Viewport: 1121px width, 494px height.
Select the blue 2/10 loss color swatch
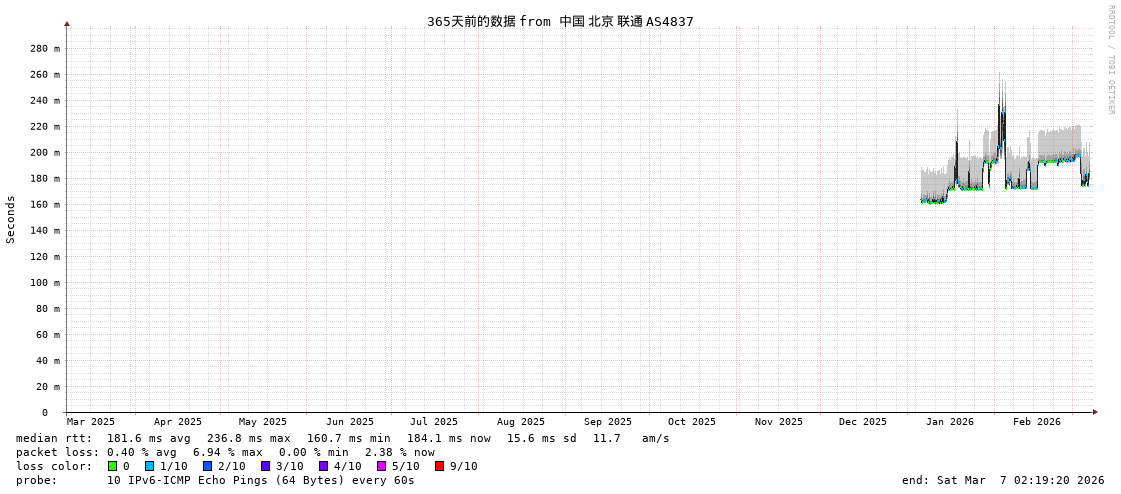pyautogui.click(x=208, y=466)
